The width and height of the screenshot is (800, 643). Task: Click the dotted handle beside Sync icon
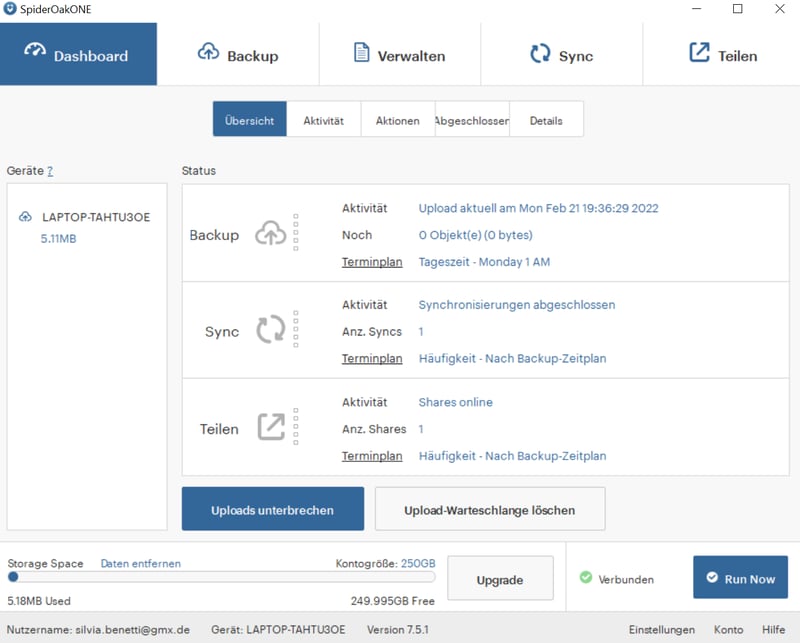point(295,329)
